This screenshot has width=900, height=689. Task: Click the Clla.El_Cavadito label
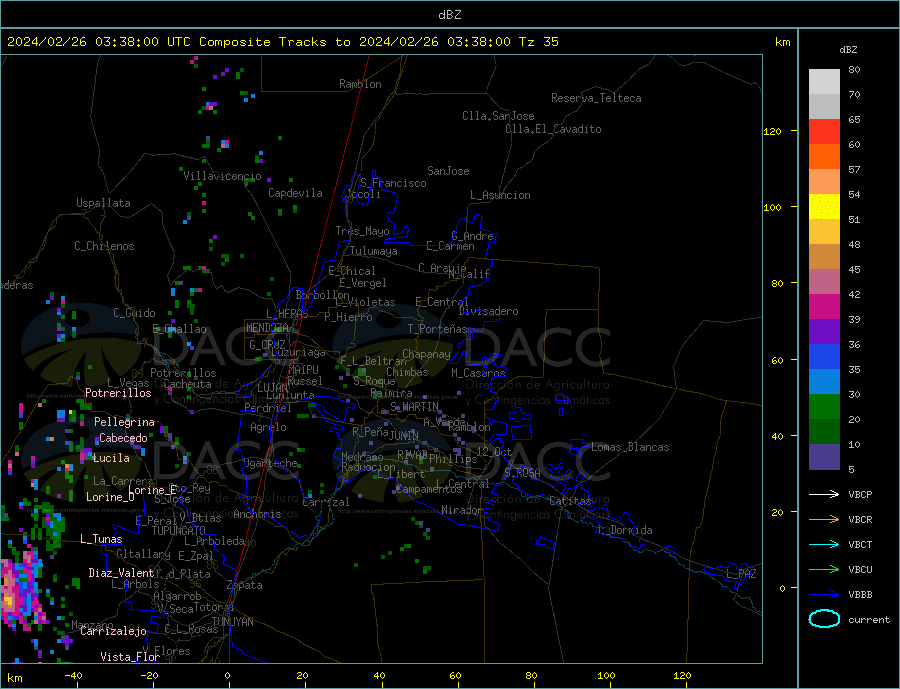553,129
